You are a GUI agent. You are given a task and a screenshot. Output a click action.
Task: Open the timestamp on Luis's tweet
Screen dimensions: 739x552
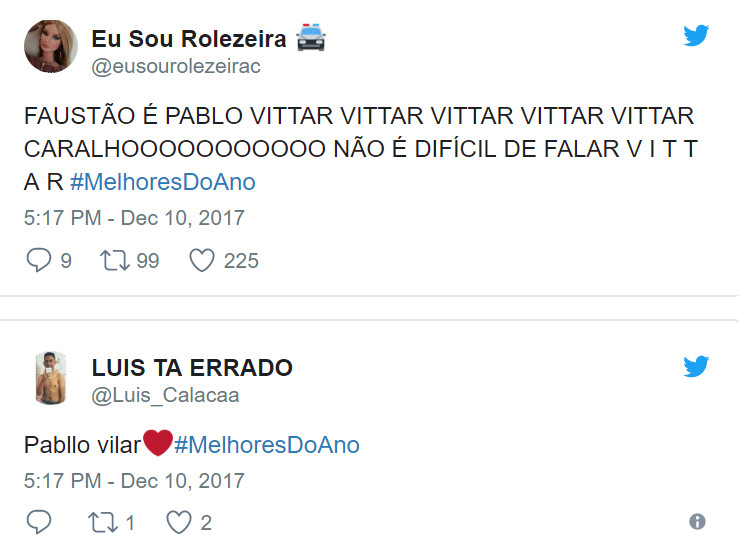pos(134,480)
